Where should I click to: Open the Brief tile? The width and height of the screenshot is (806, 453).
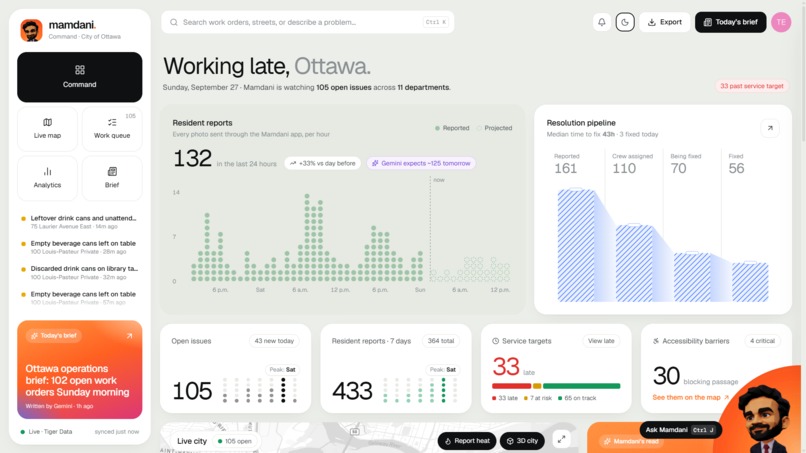pyautogui.click(x=112, y=178)
